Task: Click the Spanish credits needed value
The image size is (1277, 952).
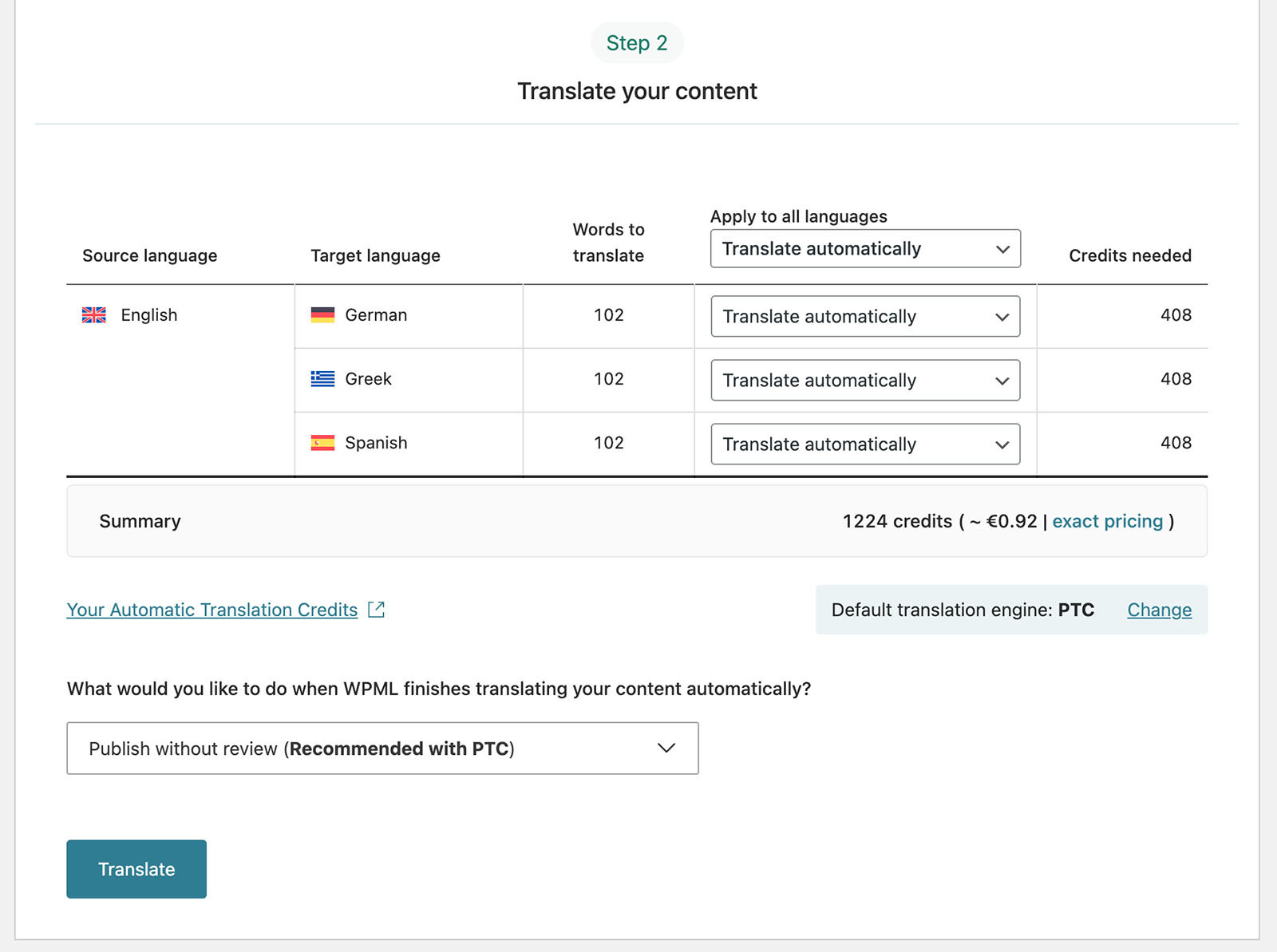Action: point(1175,443)
